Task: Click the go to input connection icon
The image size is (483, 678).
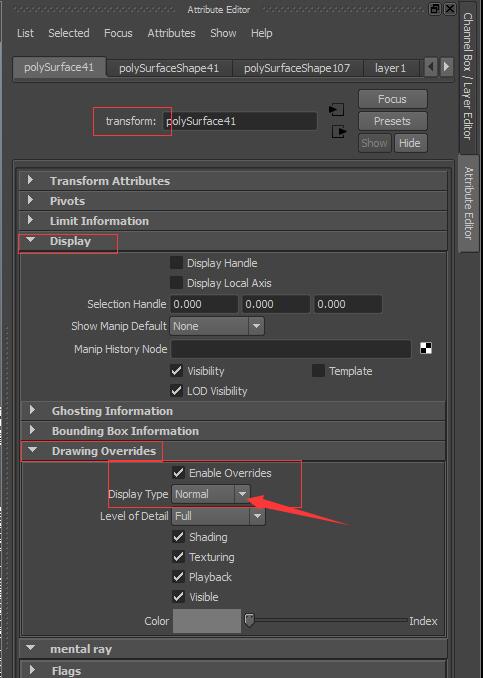Action: tap(336, 110)
